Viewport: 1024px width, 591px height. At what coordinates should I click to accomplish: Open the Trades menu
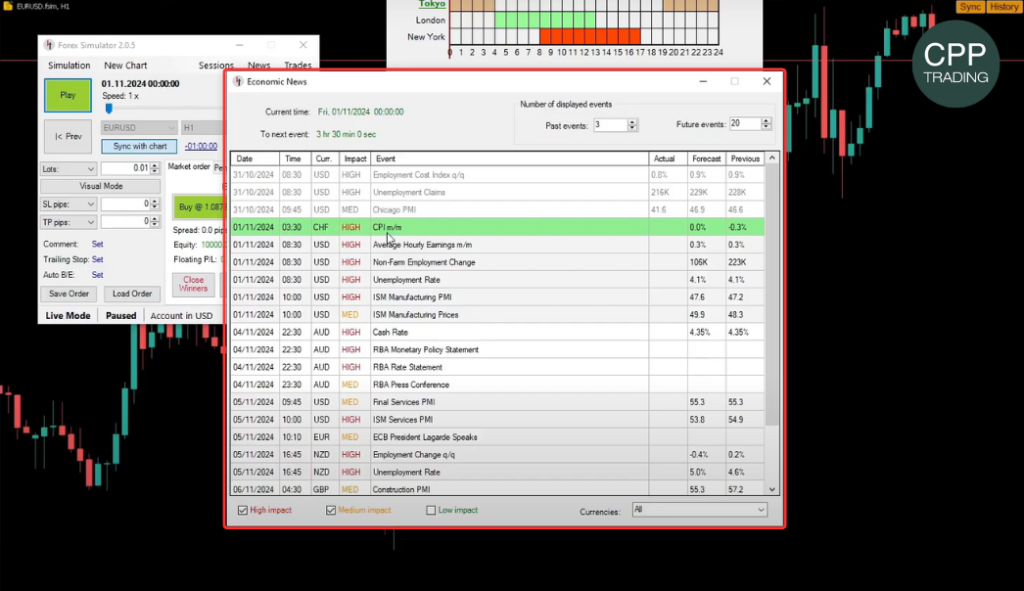297,65
